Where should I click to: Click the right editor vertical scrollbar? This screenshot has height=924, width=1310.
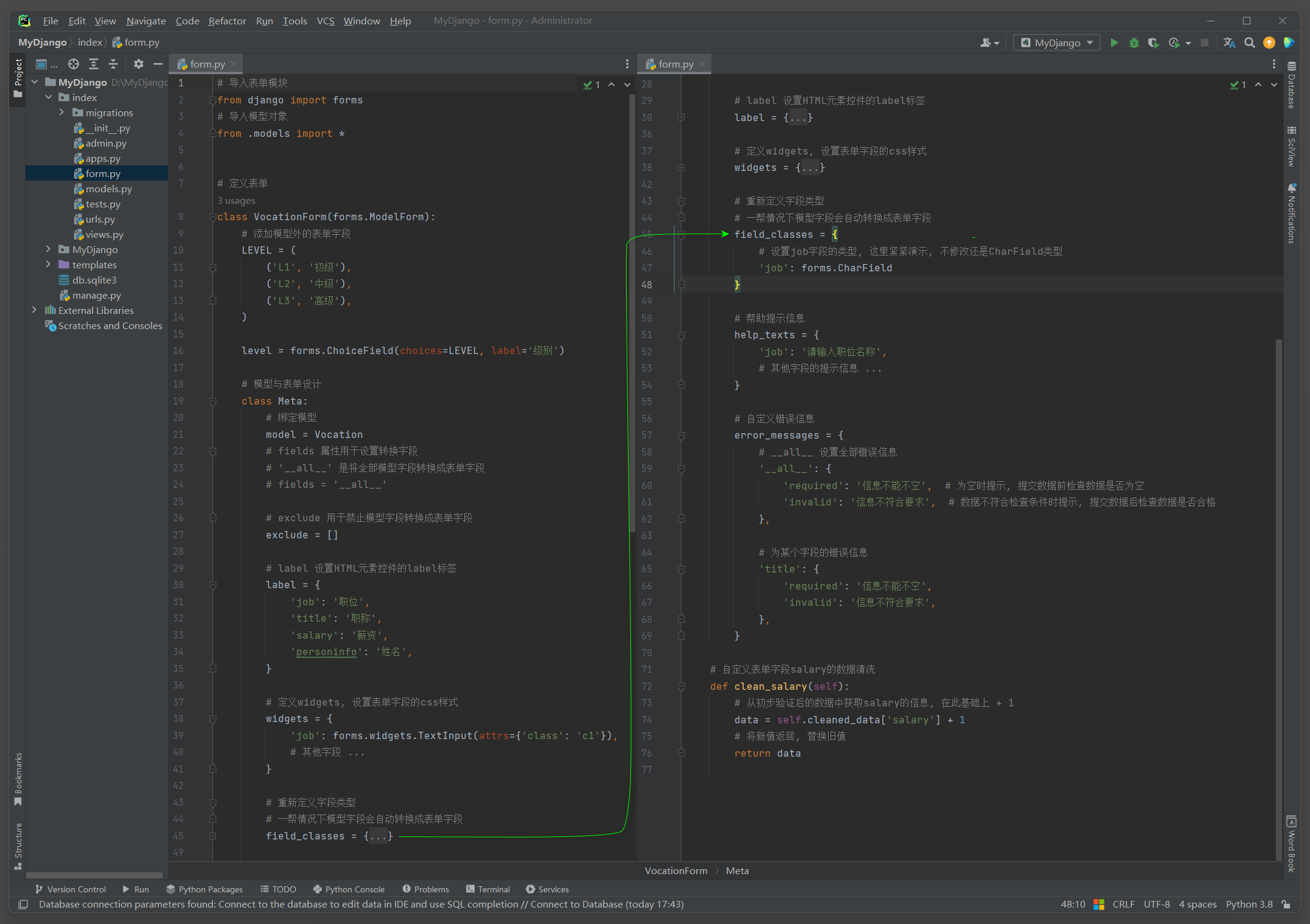[1278, 599]
